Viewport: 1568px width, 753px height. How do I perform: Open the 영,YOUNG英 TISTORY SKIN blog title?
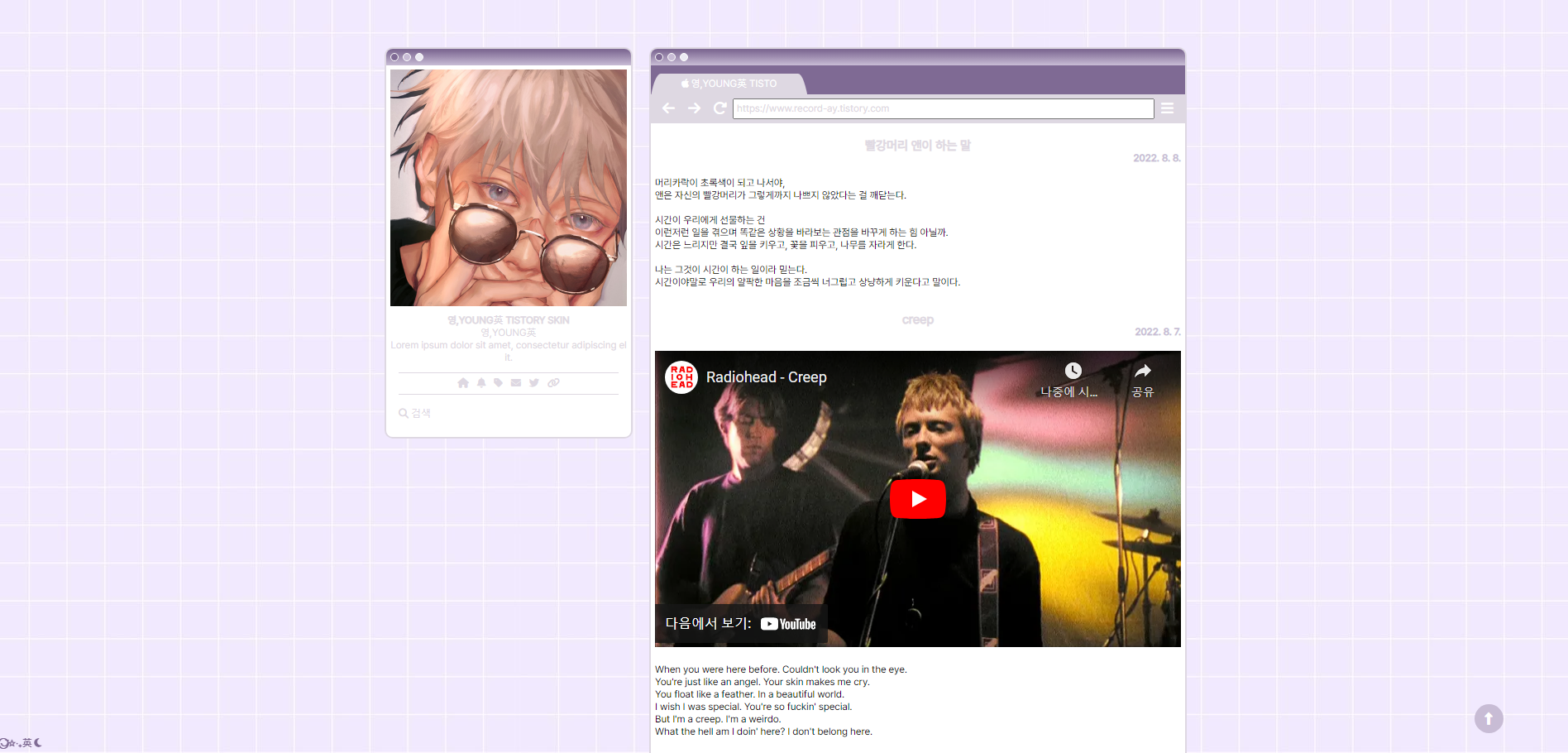pos(509,320)
